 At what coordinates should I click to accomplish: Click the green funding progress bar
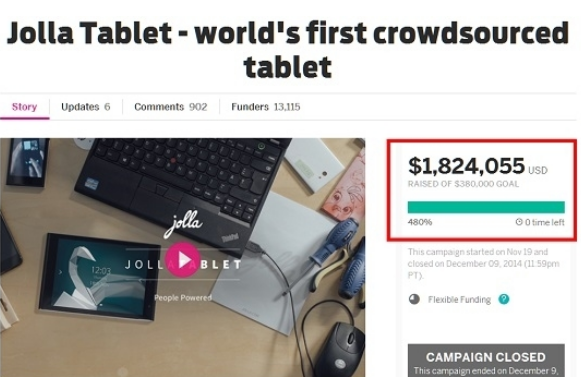pyautogui.click(x=486, y=207)
